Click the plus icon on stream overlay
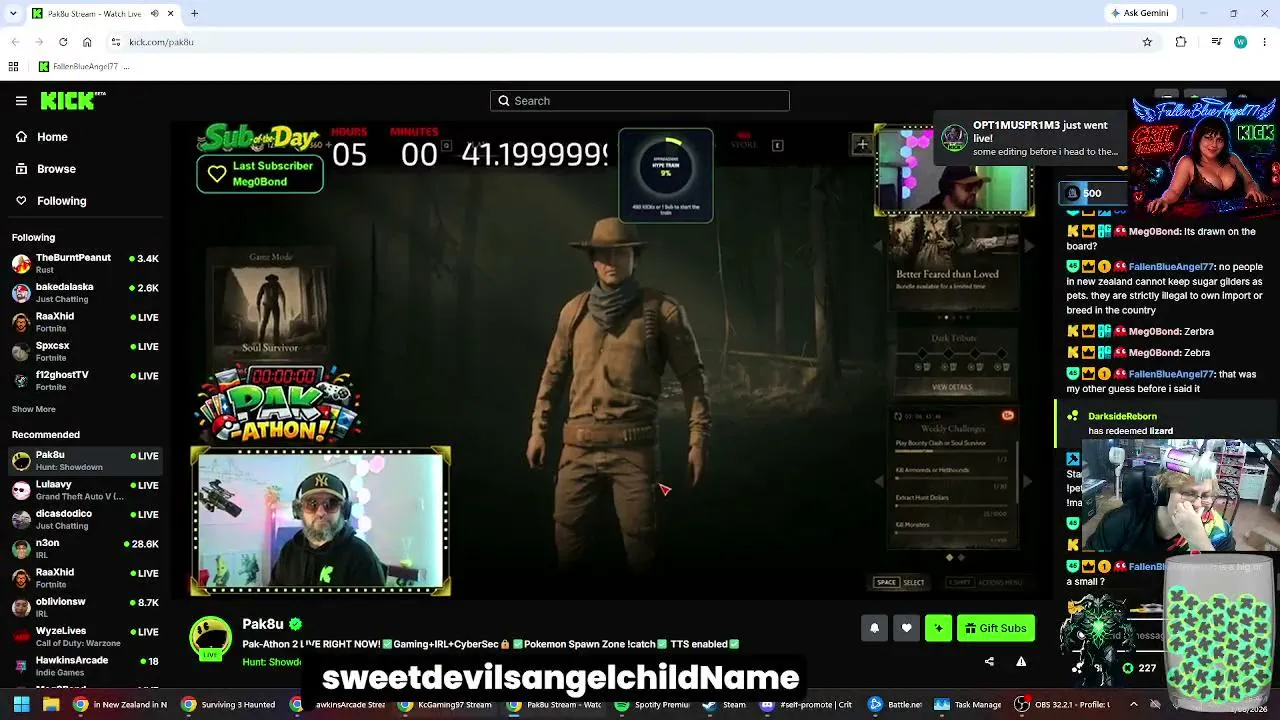The image size is (1280, 720). click(862, 145)
